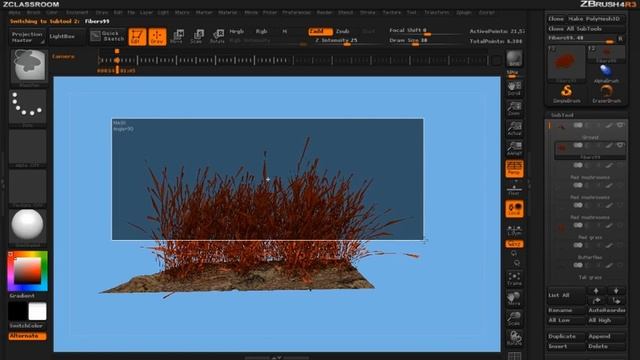640x360 pixels.
Task: Click the BPR render icon
Action: click(514, 59)
